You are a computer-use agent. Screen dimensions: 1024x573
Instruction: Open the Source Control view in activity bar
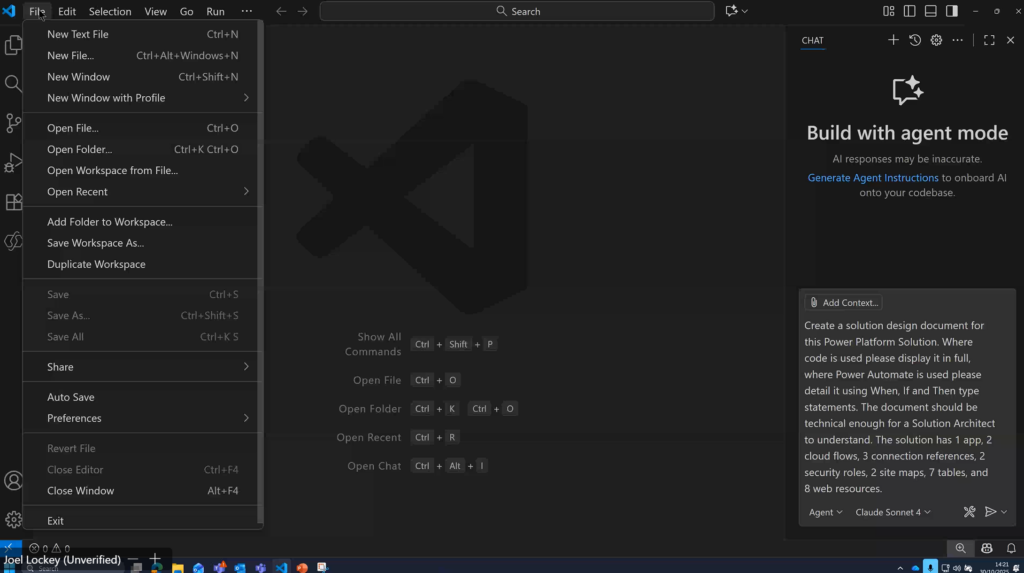tap(13, 123)
